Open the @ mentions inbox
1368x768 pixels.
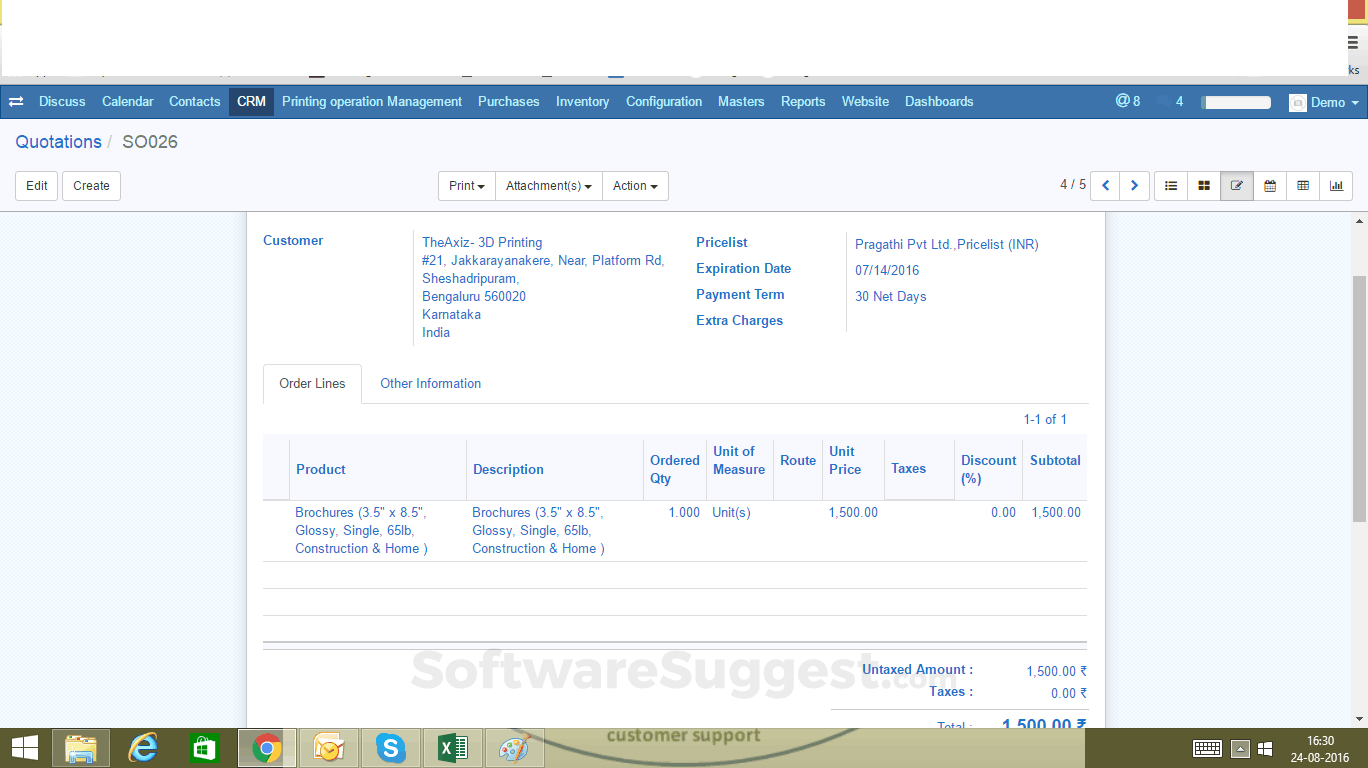click(1127, 101)
